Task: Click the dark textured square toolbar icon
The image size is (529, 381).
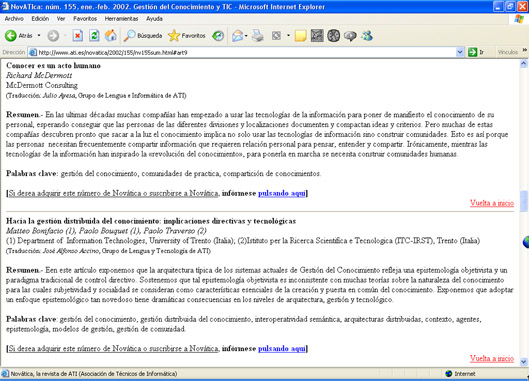Action: (317, 35)
